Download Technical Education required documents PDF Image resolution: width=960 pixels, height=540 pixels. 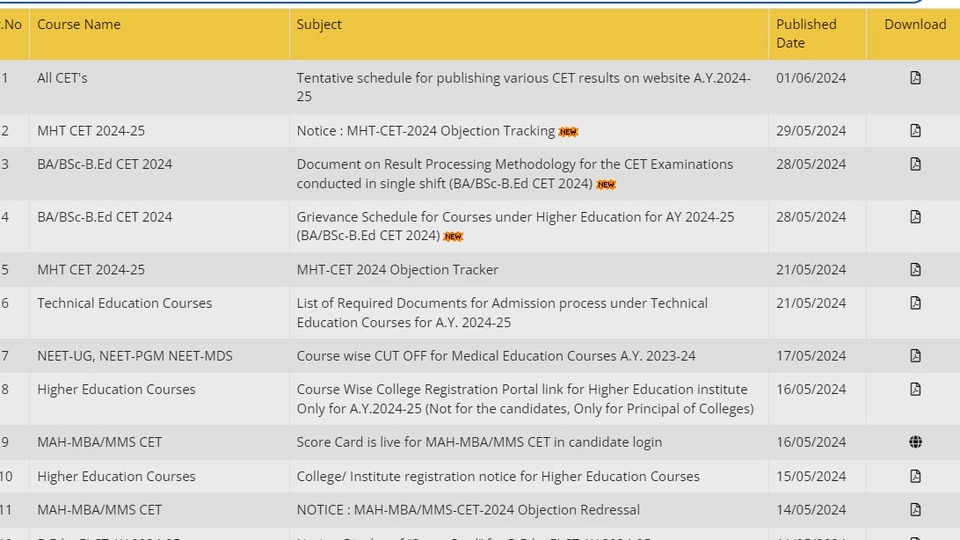click(915, 303)
